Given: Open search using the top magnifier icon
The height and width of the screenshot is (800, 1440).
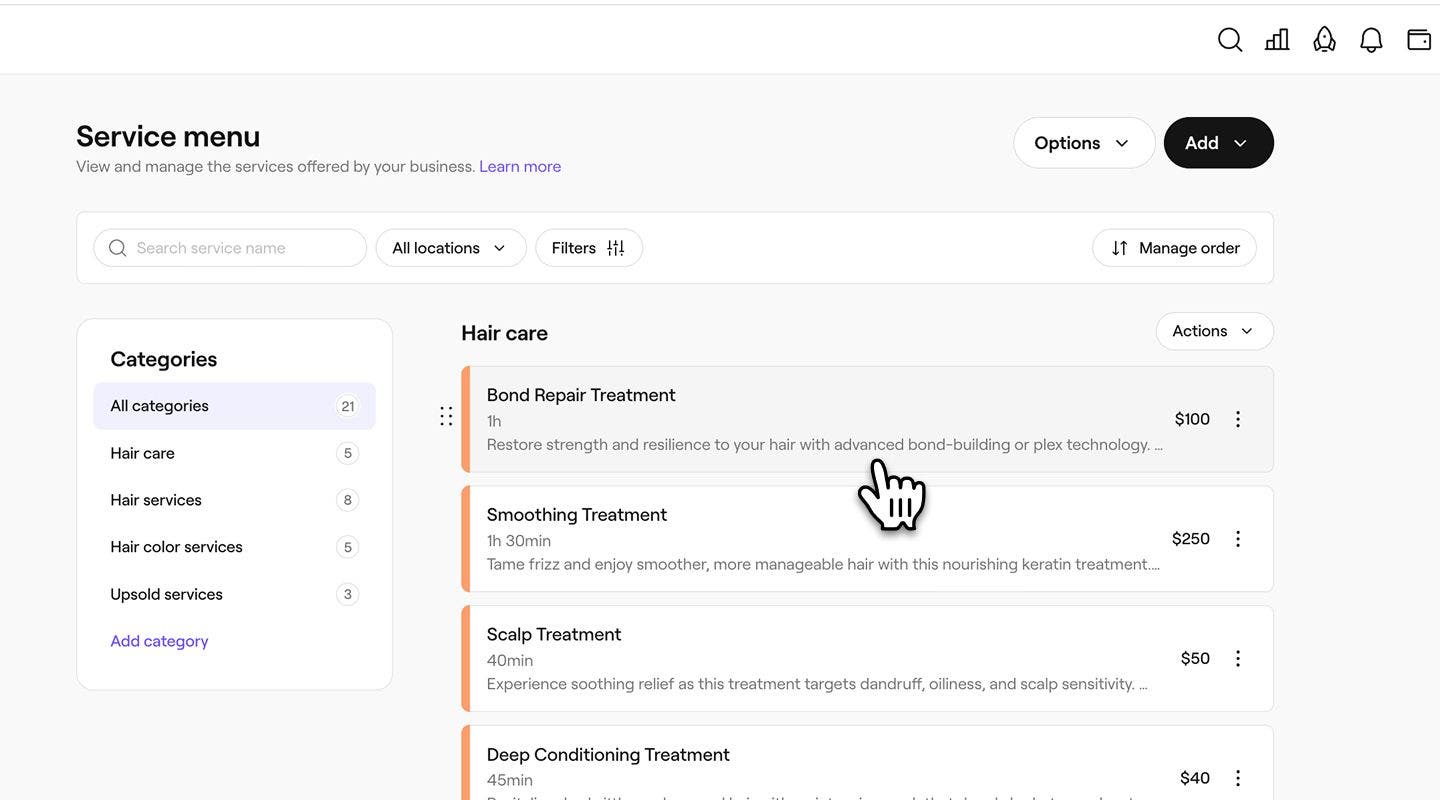Looking at the screenshot, I should (1230, 40).
